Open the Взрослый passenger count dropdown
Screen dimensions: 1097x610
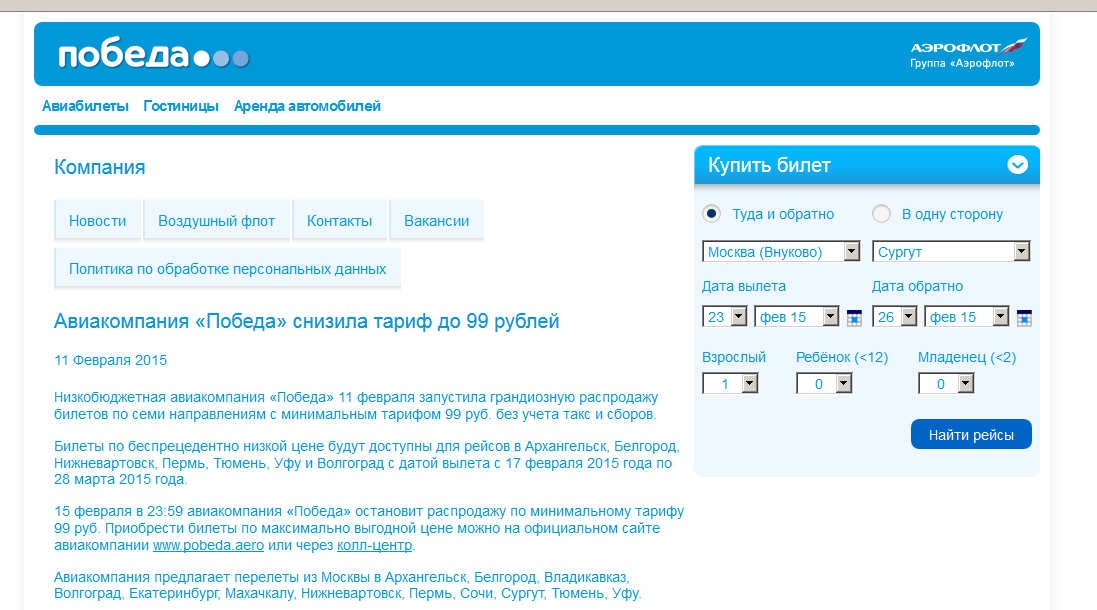coord(730,383)
